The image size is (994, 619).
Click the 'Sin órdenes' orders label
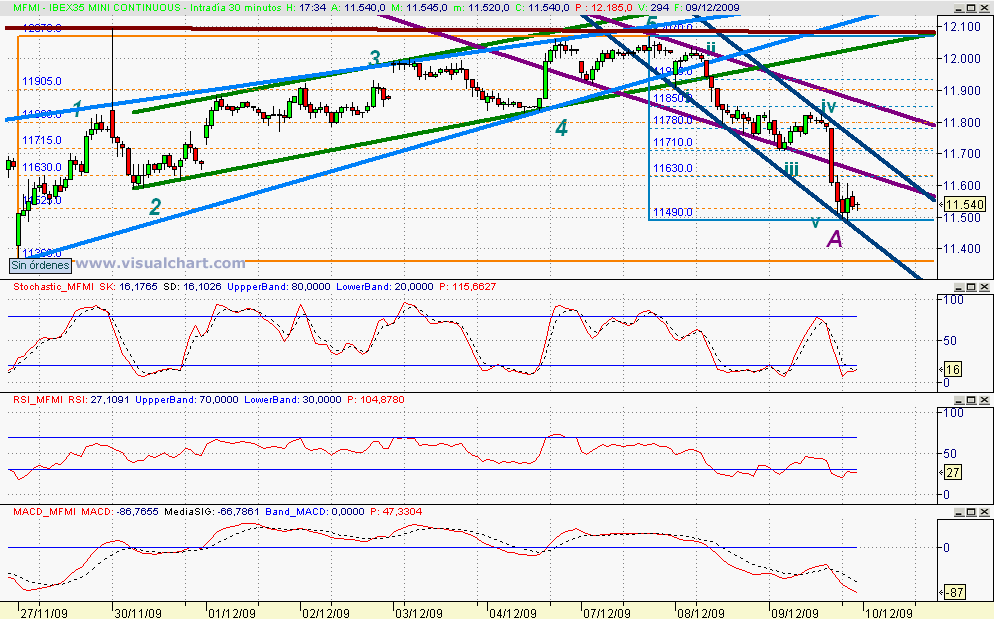pyautogui.click(x=41, y=265)
